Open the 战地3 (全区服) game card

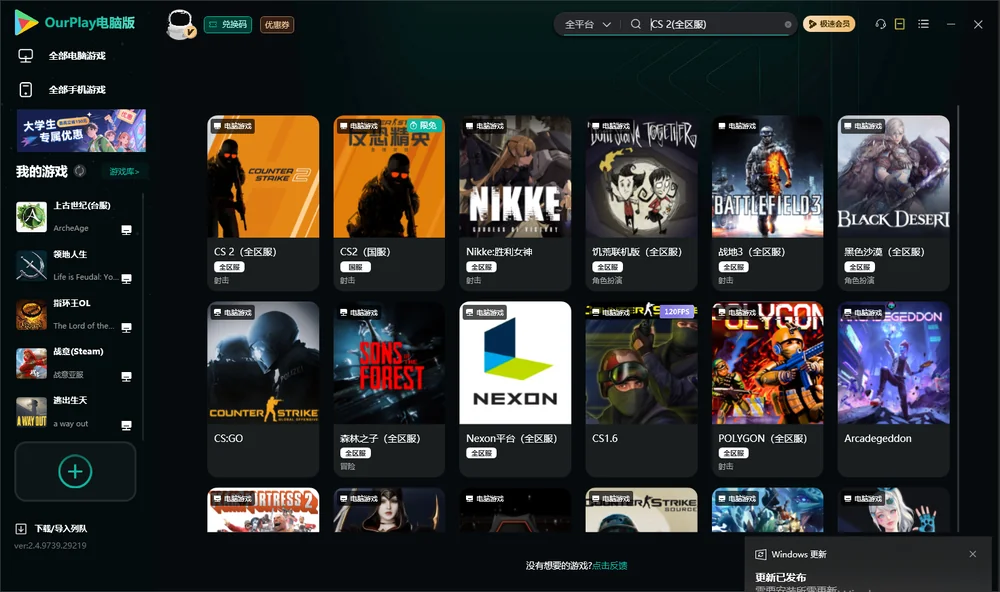click(x=767, y=203)
